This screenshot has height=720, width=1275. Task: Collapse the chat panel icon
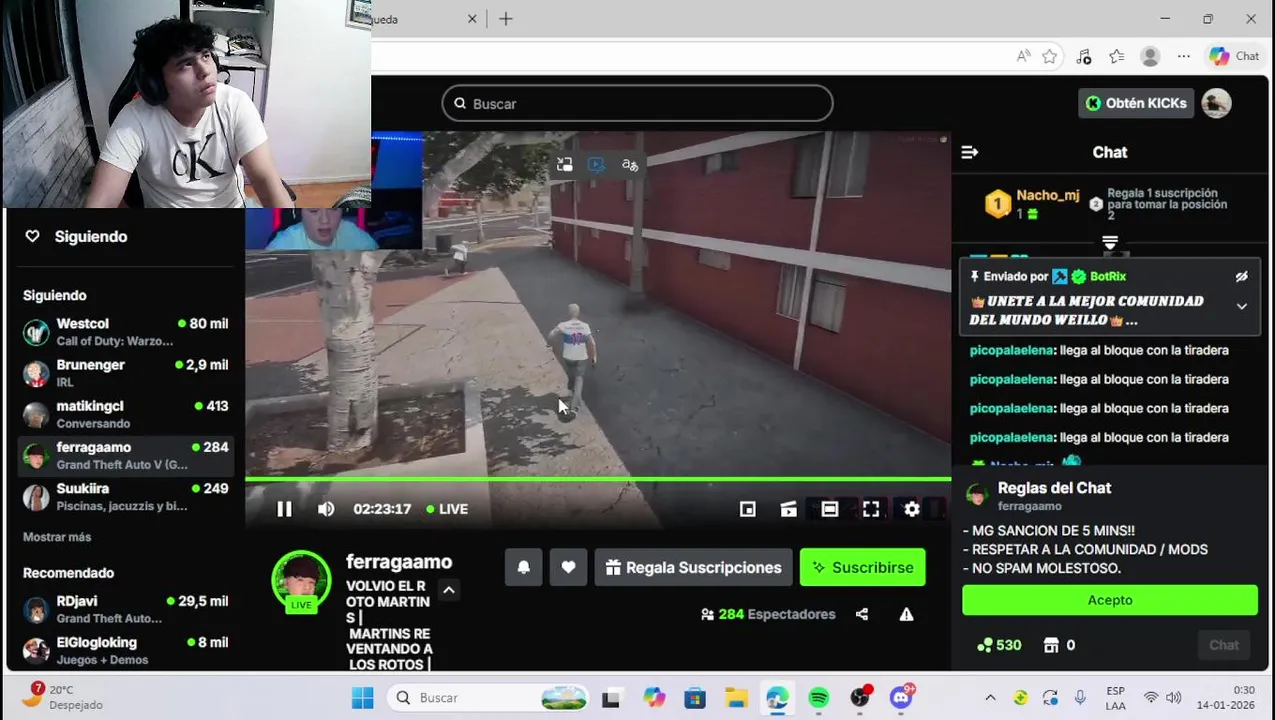point(969,152)
